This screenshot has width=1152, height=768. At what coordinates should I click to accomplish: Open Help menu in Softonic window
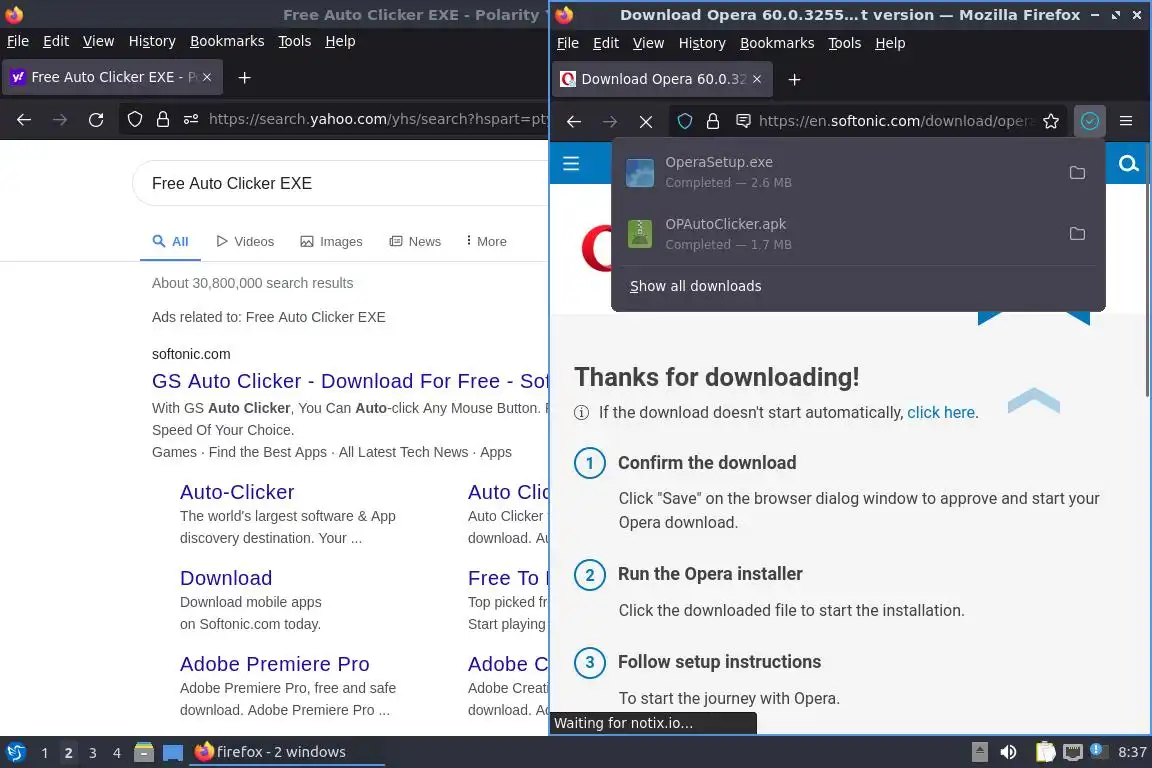(x=890, y=43)
